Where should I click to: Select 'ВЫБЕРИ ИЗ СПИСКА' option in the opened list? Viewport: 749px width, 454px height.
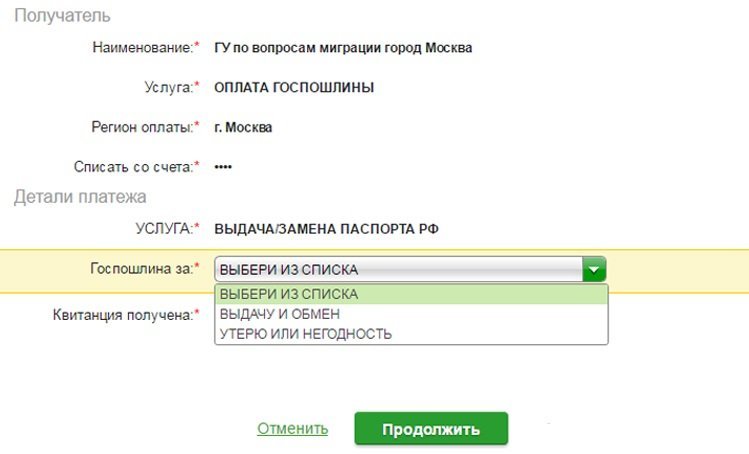tap(410, 294)
